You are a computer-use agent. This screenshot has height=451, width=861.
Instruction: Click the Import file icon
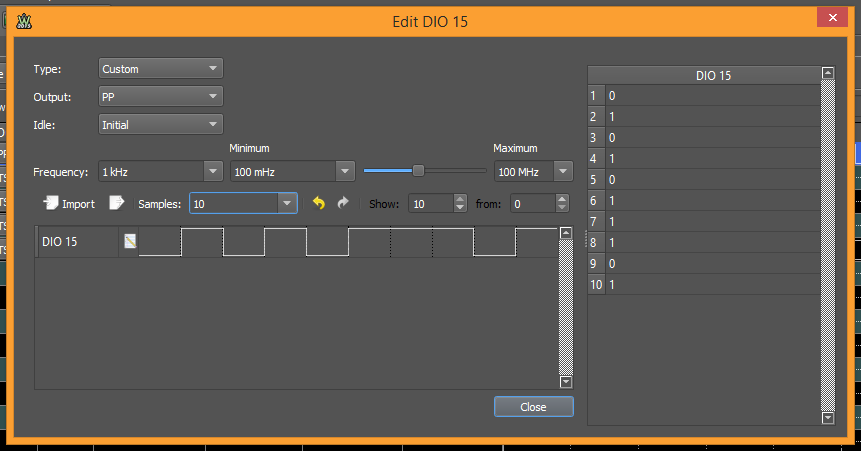click(x=50, y=203)
